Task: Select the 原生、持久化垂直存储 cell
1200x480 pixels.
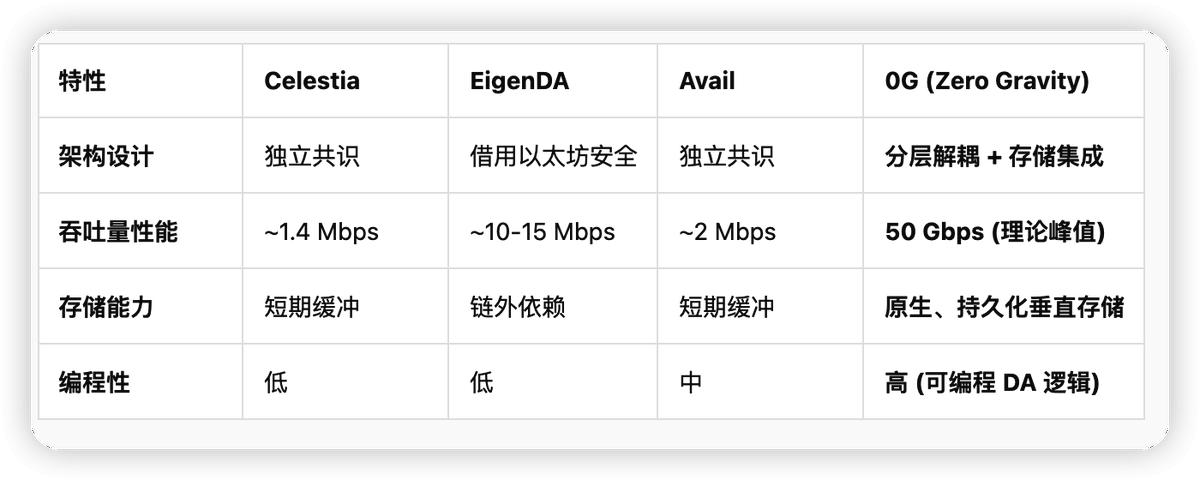Action: click(x=1004, y=307)
